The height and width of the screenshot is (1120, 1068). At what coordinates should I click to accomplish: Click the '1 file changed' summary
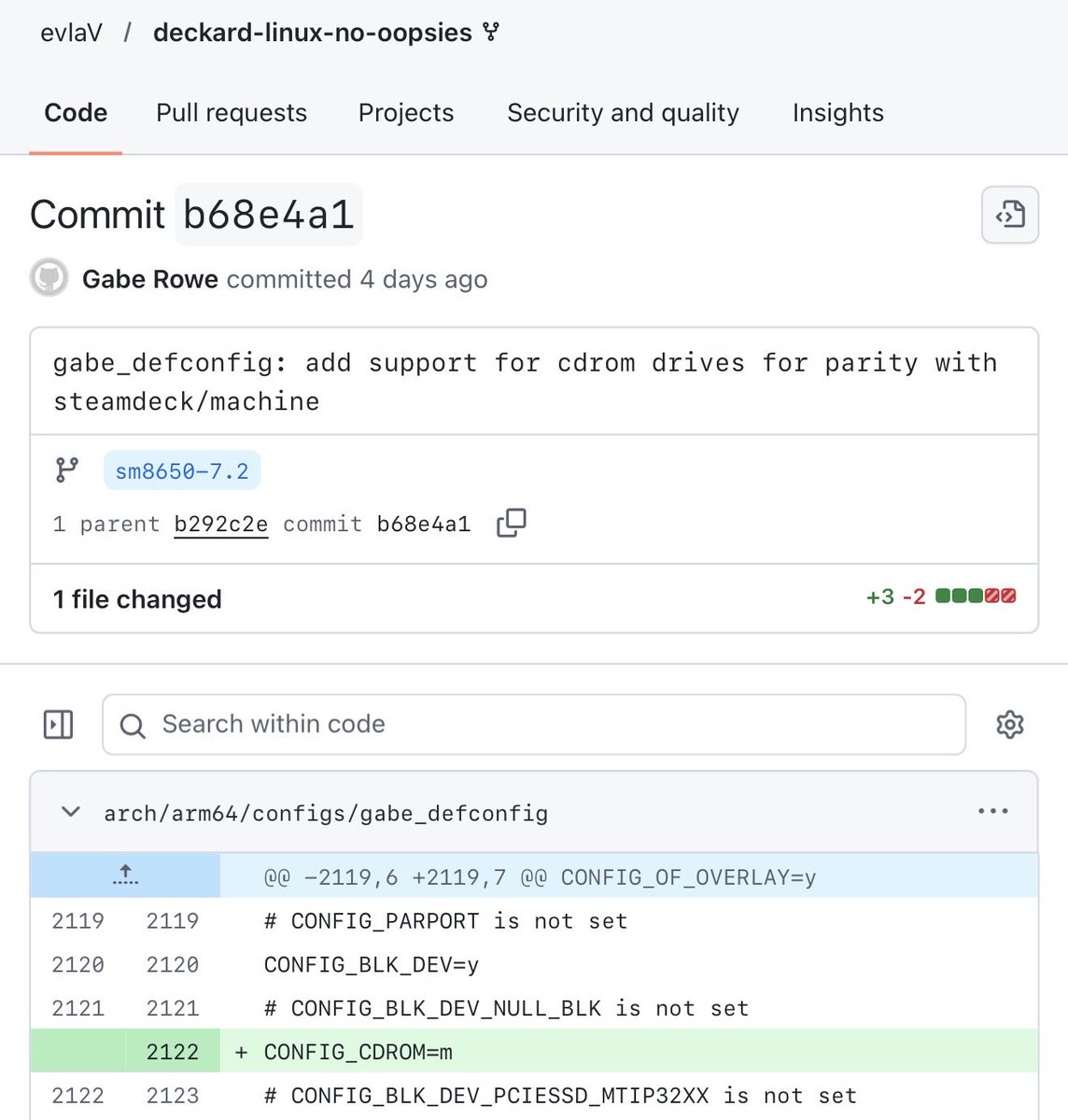tap(137, 599)
